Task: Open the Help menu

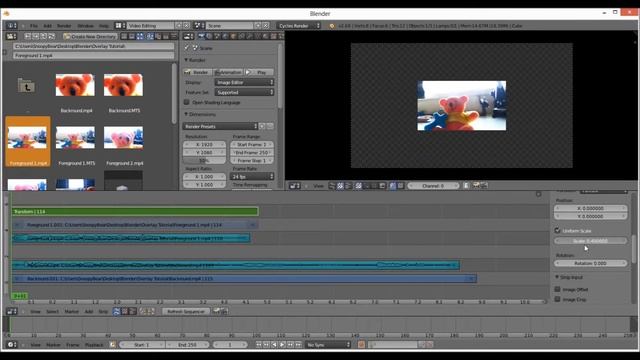Action: click(104, 26)
